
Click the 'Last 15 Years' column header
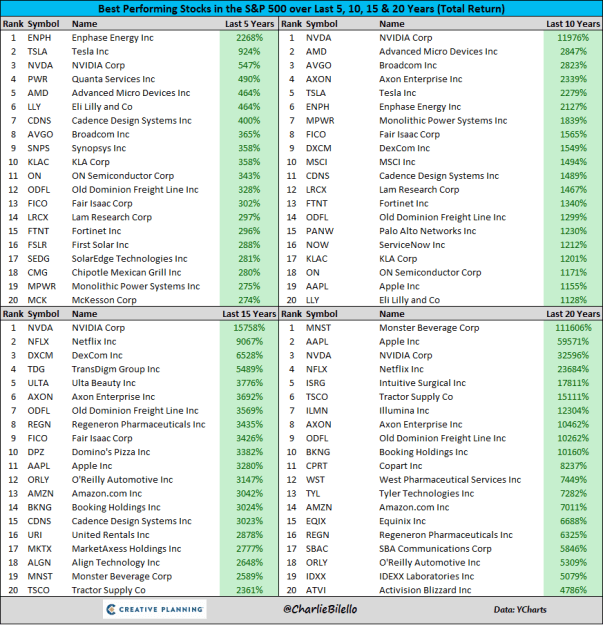249,314
